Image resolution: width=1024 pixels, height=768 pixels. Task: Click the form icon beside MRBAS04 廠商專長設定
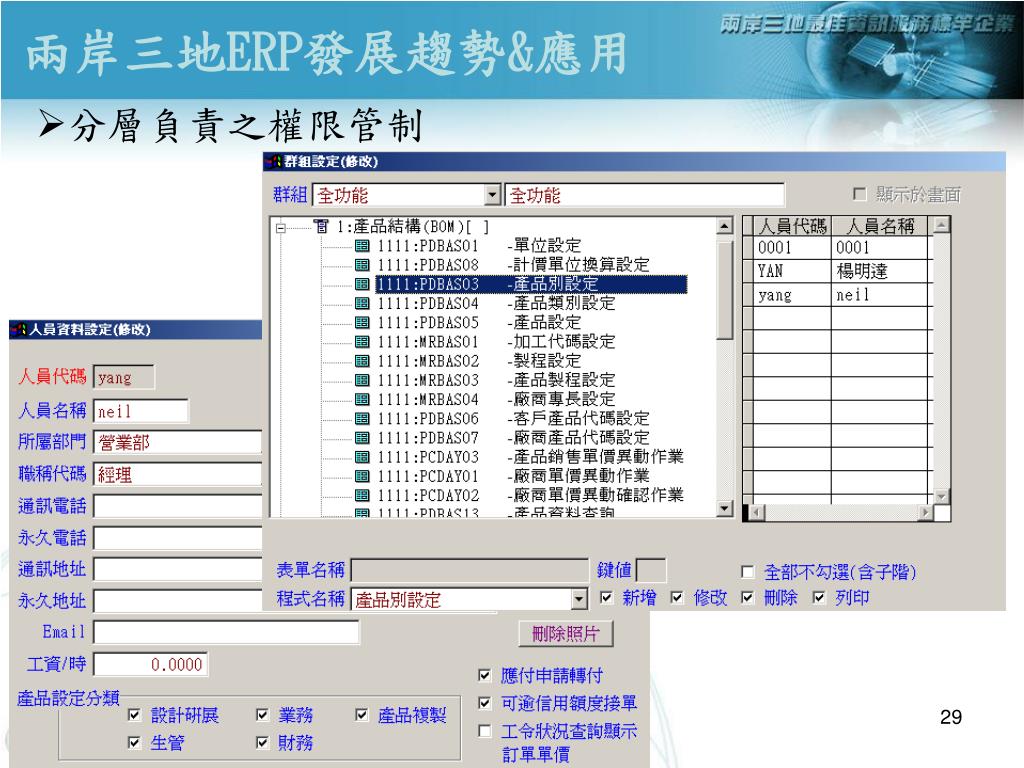pyautogui.click(x=362, y=399)
